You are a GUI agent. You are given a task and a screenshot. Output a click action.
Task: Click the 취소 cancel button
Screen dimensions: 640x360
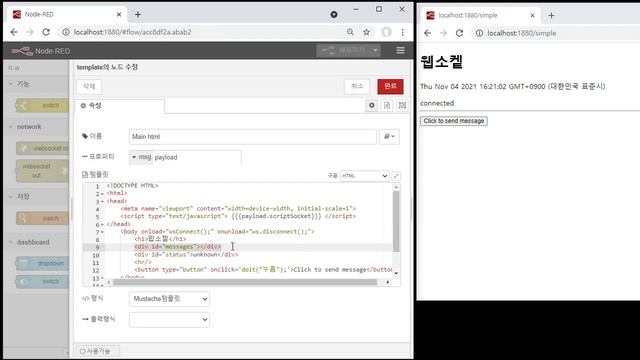tap(357, 86)
